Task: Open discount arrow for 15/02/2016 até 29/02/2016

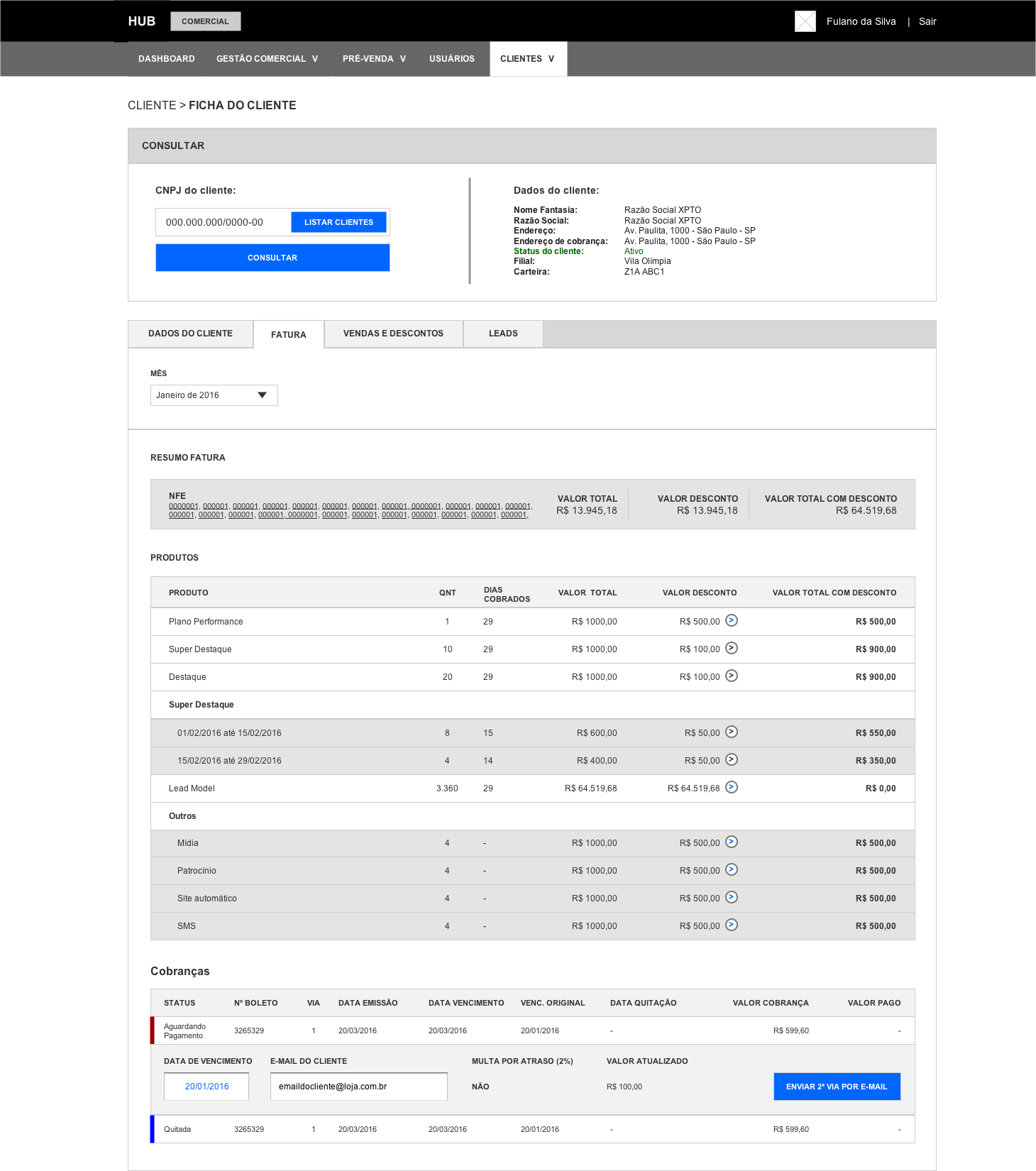Action: tap(732, 759)
